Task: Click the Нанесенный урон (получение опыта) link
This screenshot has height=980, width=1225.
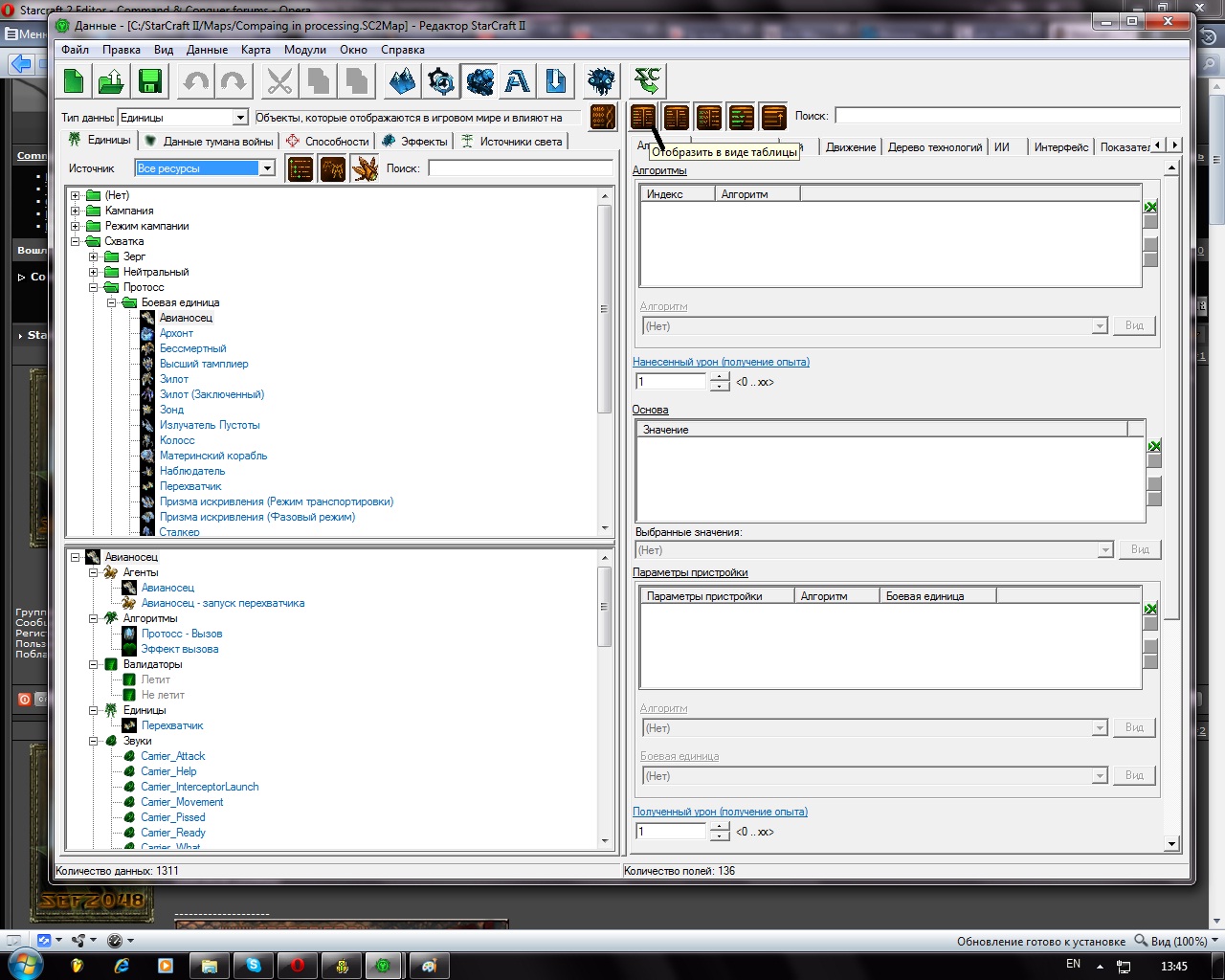Action: pyautogui.click(x=722, y=362)
